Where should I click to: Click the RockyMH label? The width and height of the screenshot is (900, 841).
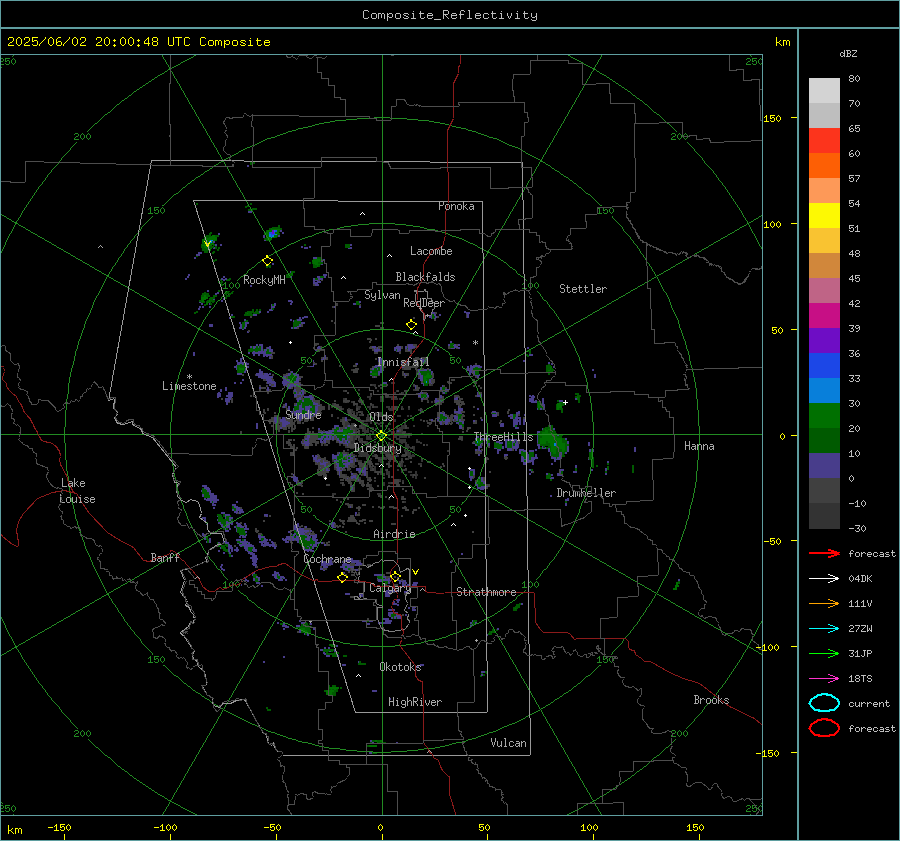click(x=264, y=280)
